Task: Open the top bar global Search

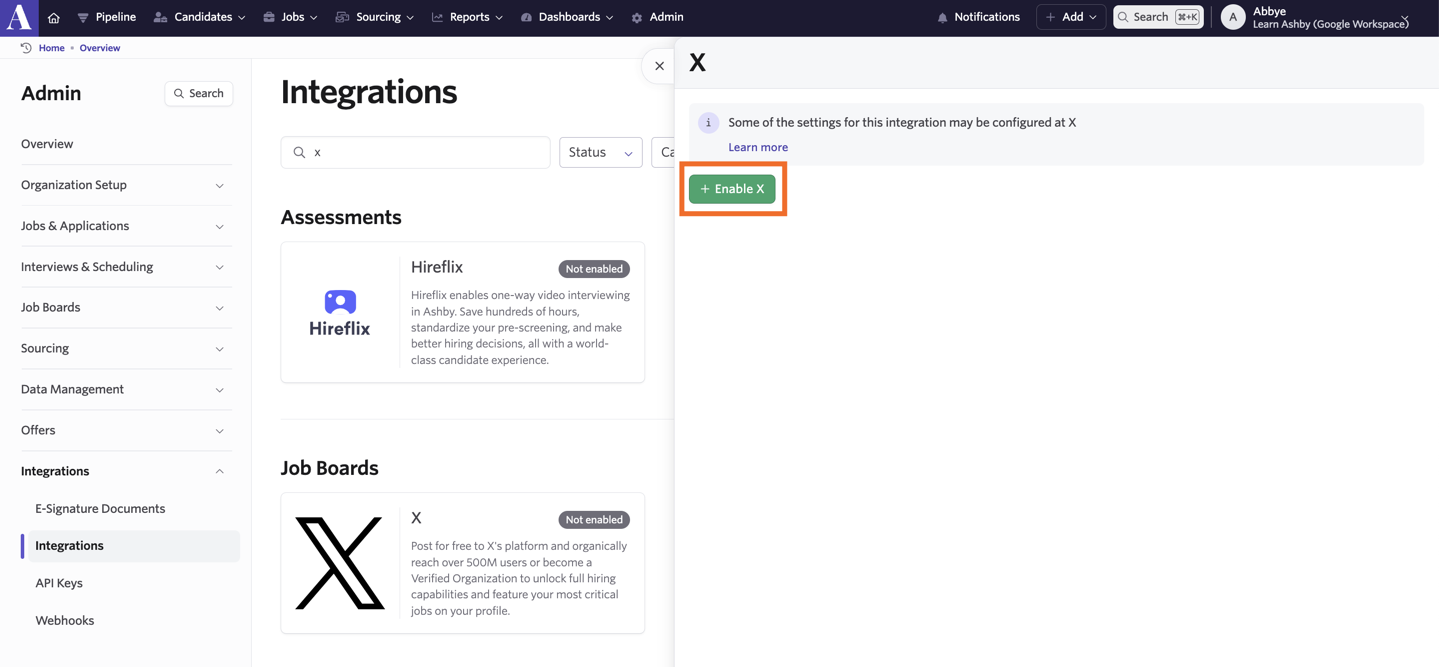Action: [1158, 17]
